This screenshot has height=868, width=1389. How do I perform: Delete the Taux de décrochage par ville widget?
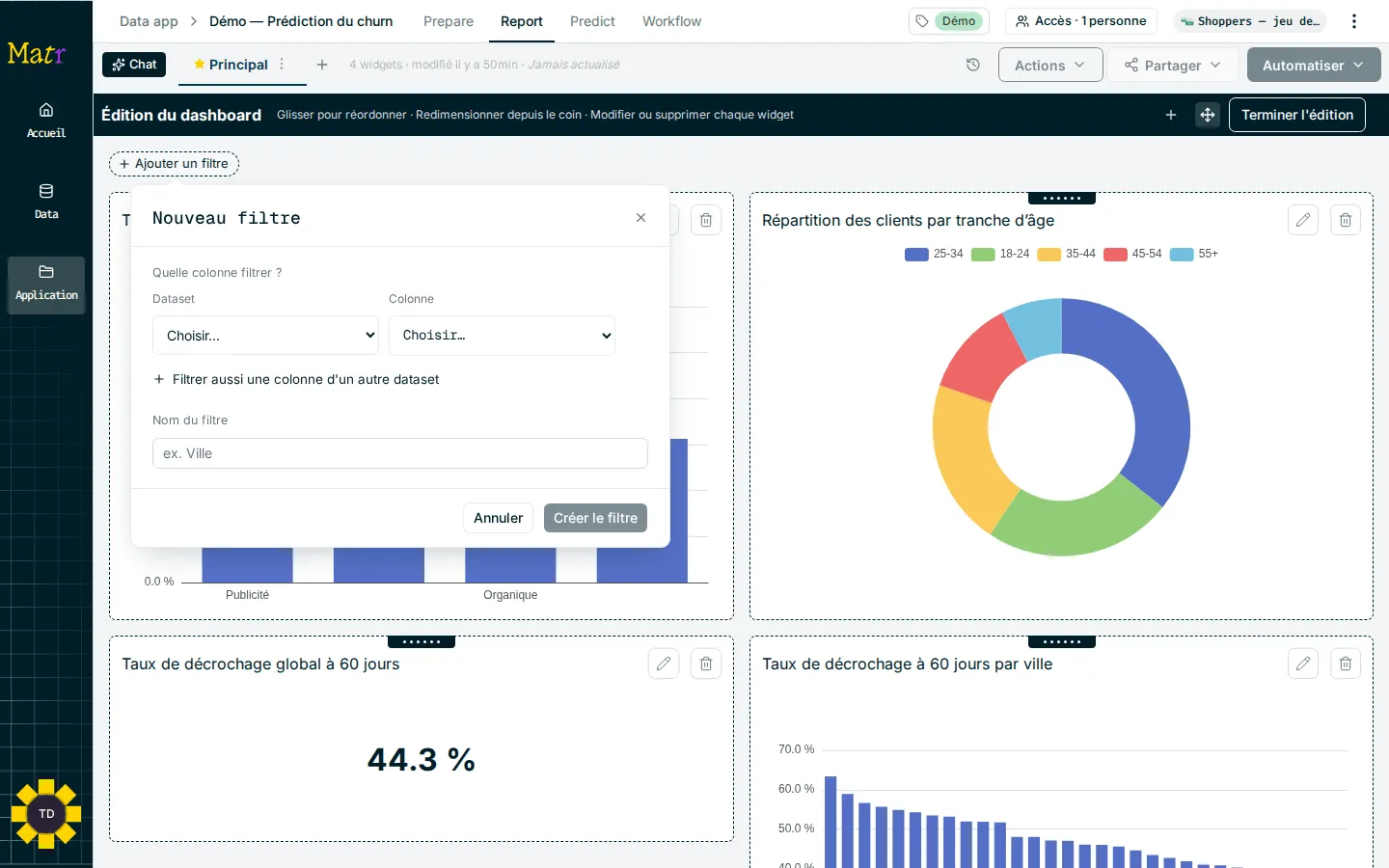(x=1346, y=664)
